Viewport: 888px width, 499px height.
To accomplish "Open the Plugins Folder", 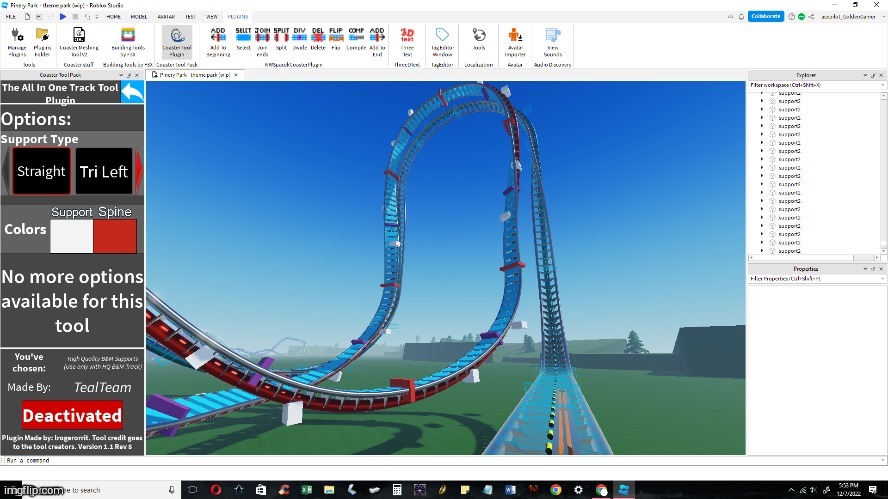I will point(42,42).
